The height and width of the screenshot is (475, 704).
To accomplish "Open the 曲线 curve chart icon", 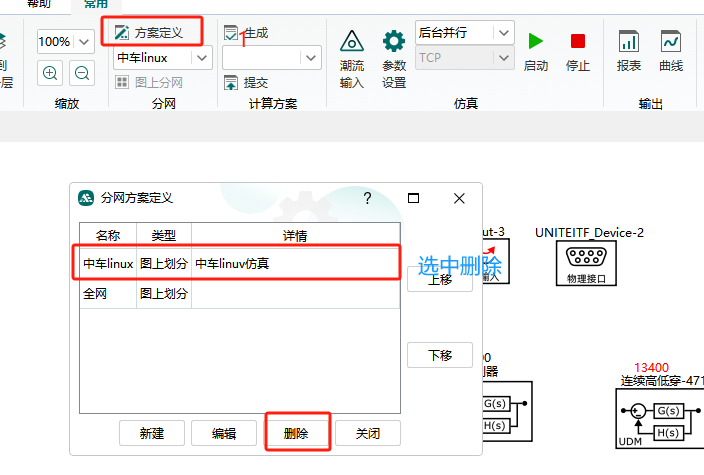I will (671, 52).
